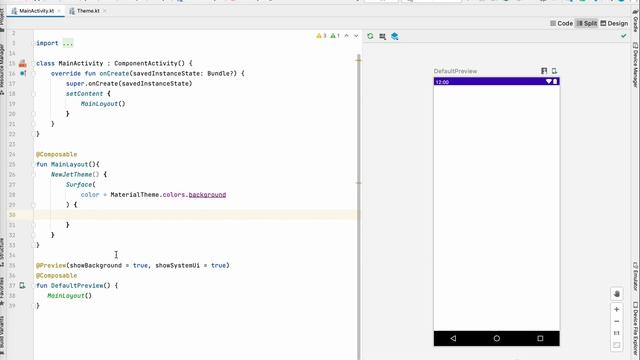Go to next highlighted error arrow
This screenshot has height=360, width=640.
356,36
